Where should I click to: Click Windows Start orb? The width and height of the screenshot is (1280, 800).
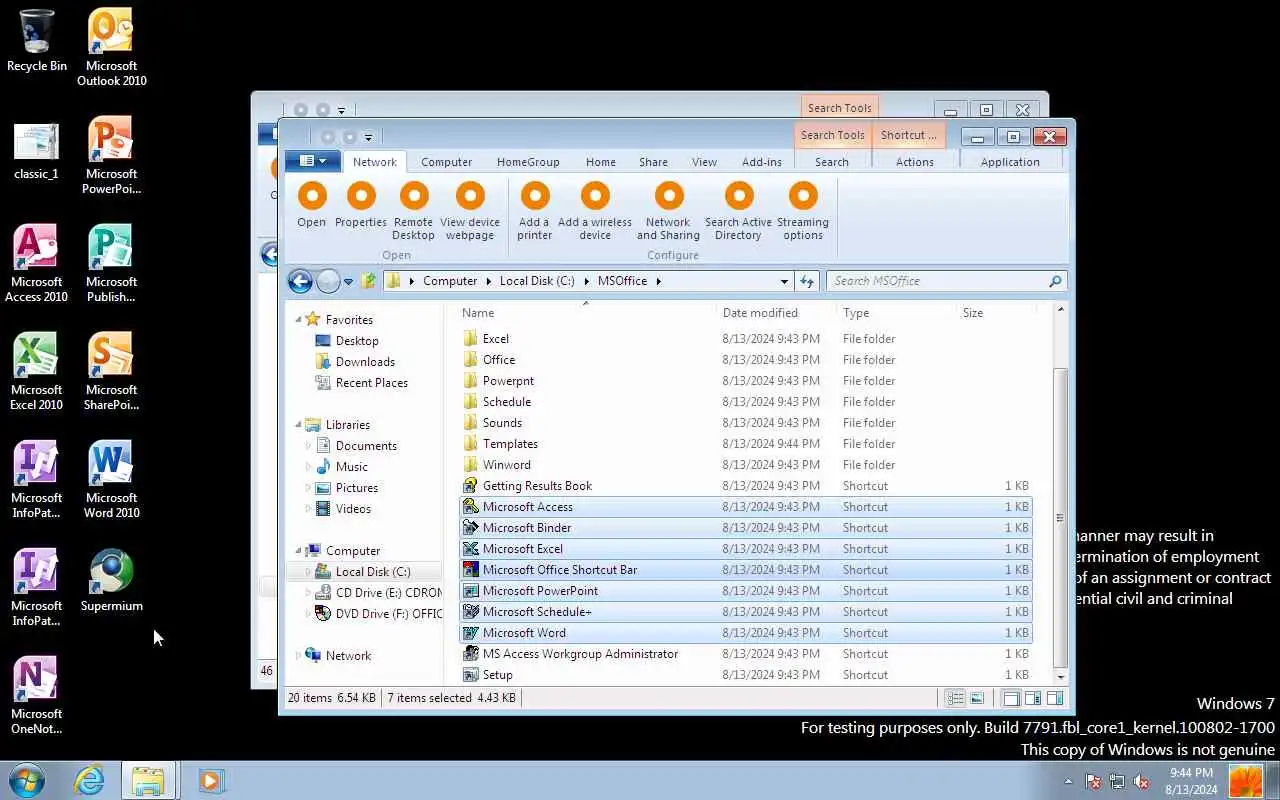pyautogui.click(x=26, y=780)
